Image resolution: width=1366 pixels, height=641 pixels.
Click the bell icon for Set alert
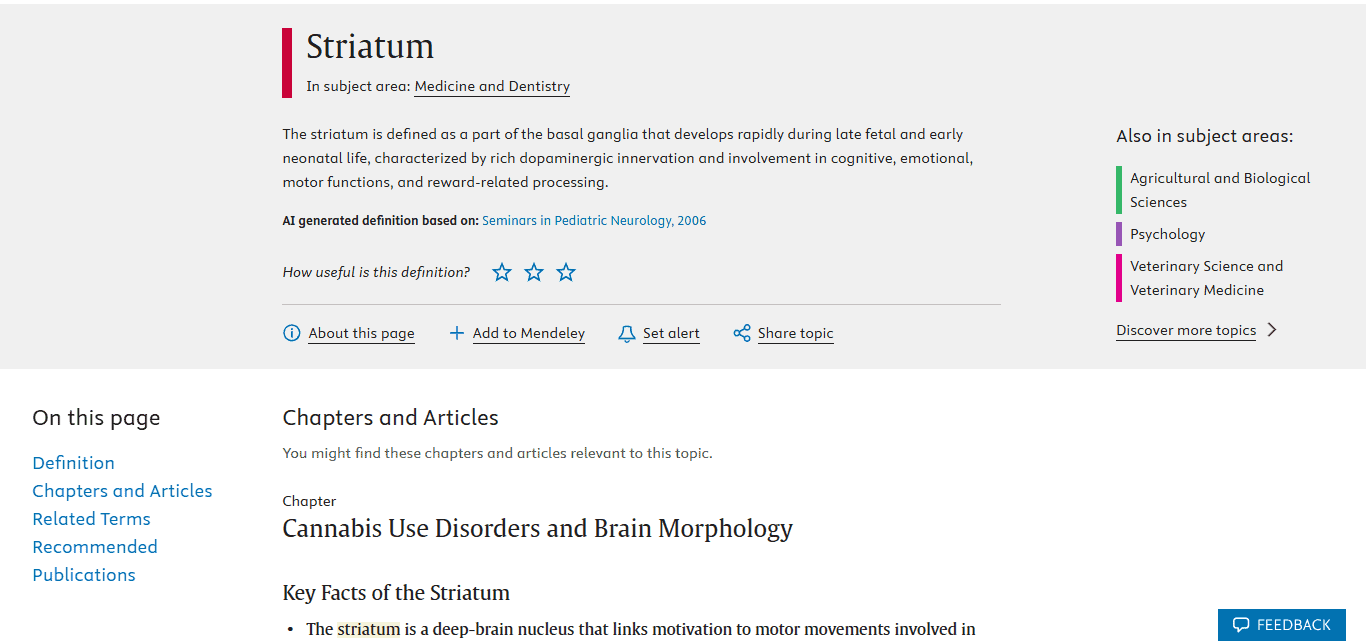click(627, 333)
